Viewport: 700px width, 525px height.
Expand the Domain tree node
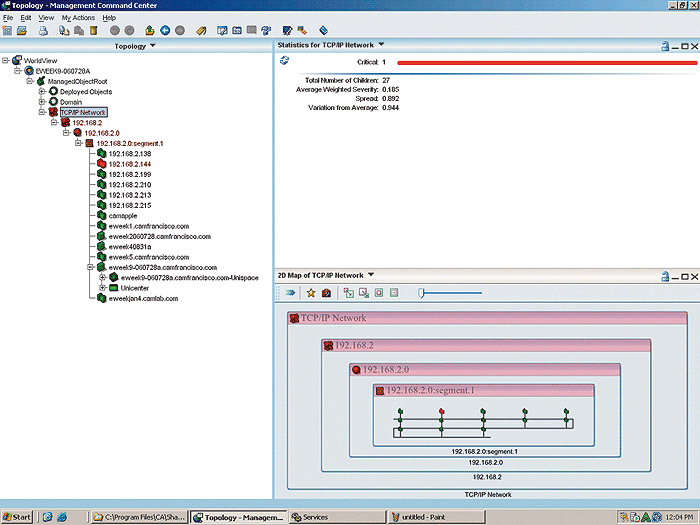point(42,102)
